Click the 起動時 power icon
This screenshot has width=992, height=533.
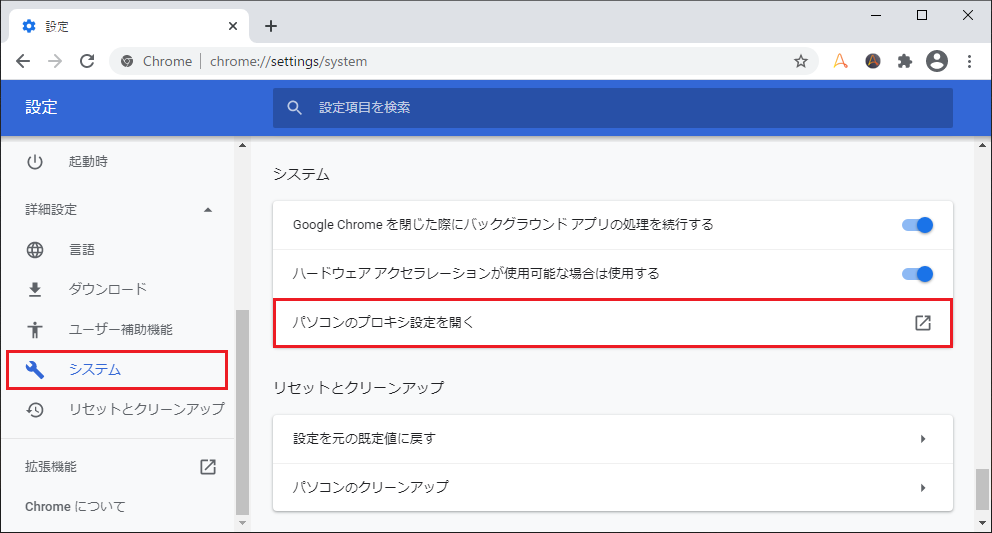pyautogui.click(x=35, y=162)
